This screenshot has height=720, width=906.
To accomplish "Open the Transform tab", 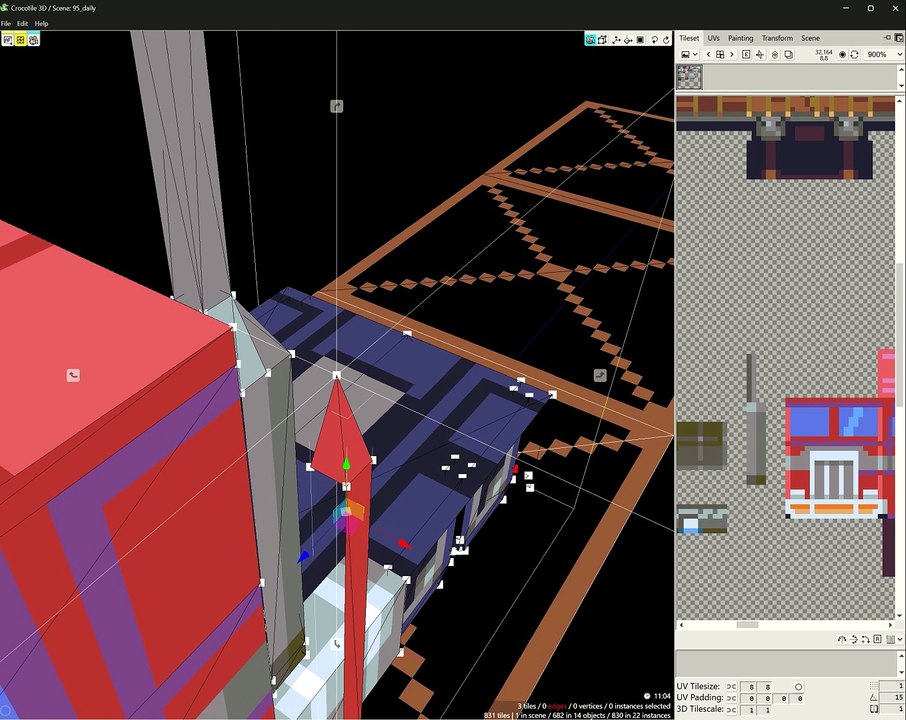I will 777,38.
